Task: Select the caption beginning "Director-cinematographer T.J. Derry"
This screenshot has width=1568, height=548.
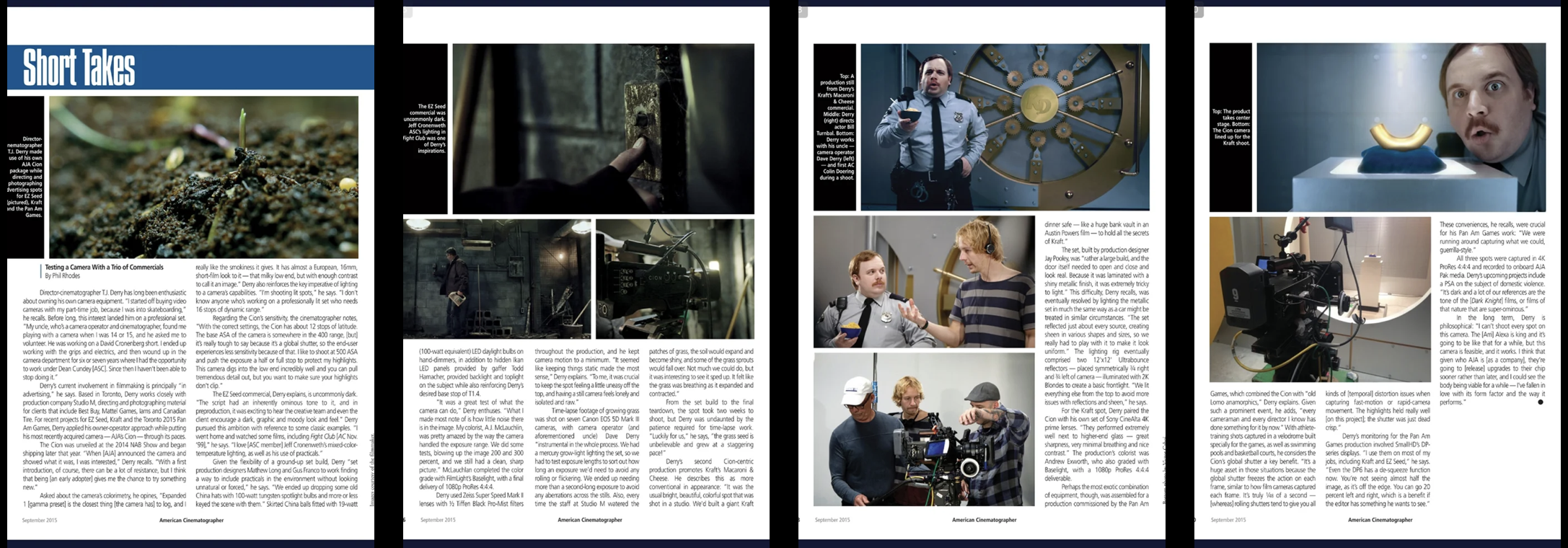Action: point(25,177)
